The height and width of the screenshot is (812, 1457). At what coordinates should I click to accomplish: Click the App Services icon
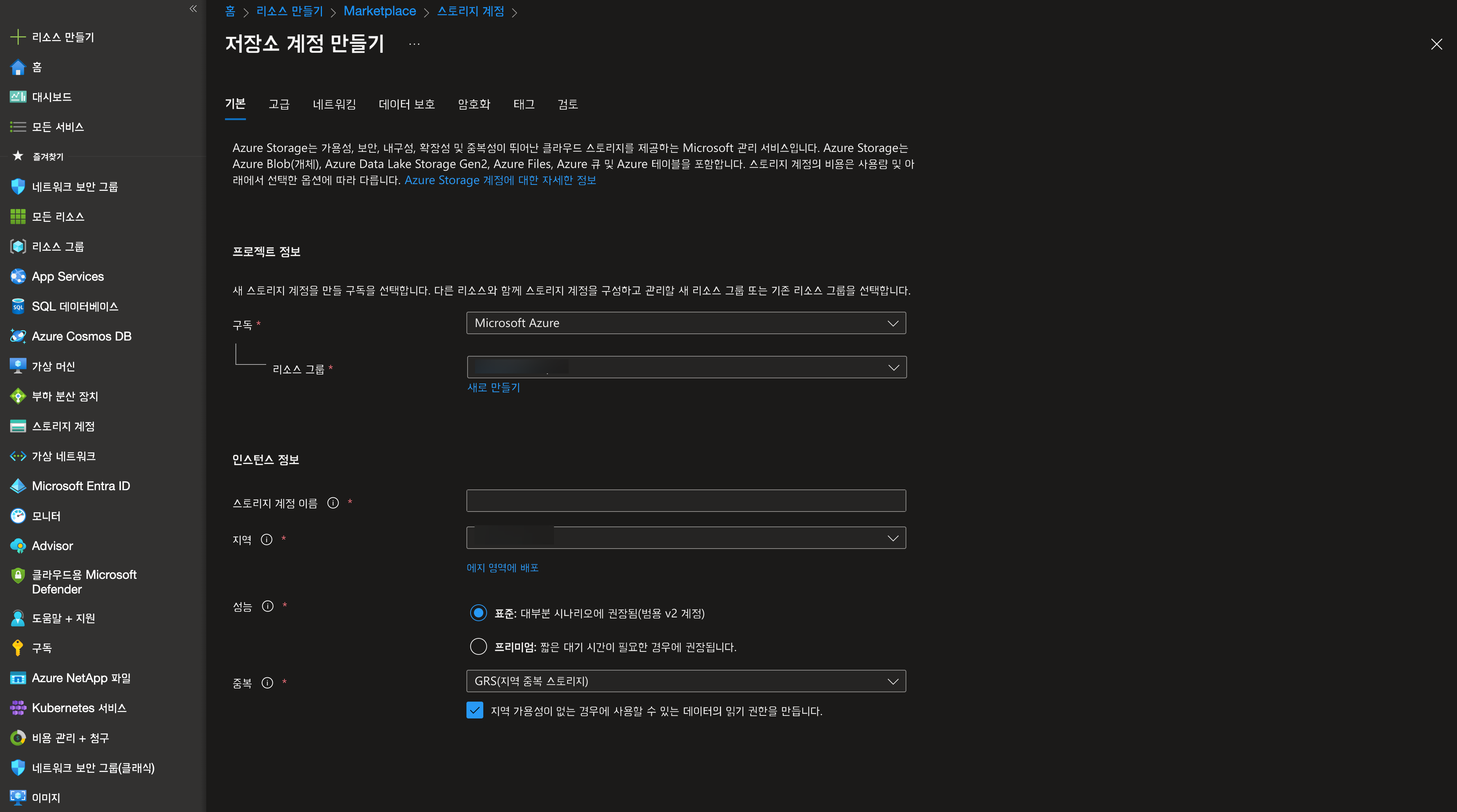click(x=18, y=277)
